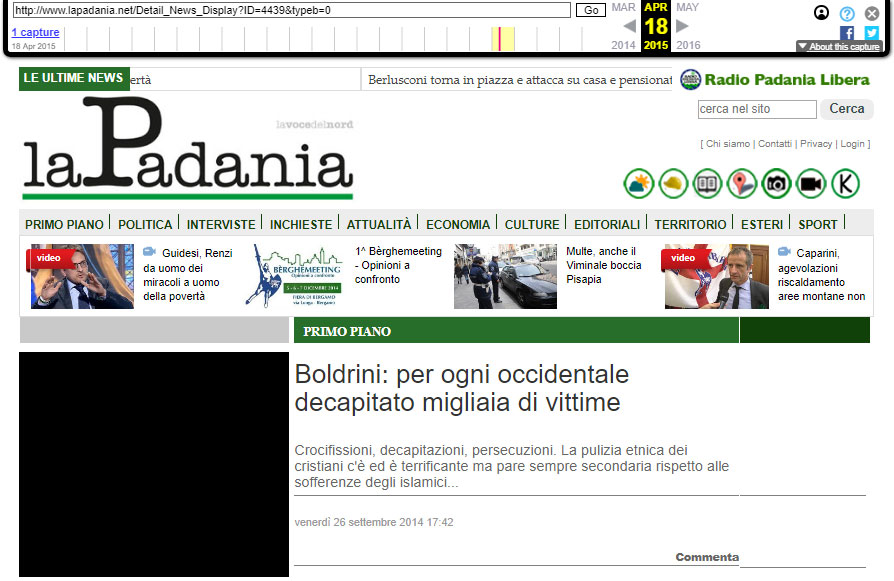This screenshot has width=894, height=581.
Task: Go to the next capture arrow
Action: tap(682, 26)
